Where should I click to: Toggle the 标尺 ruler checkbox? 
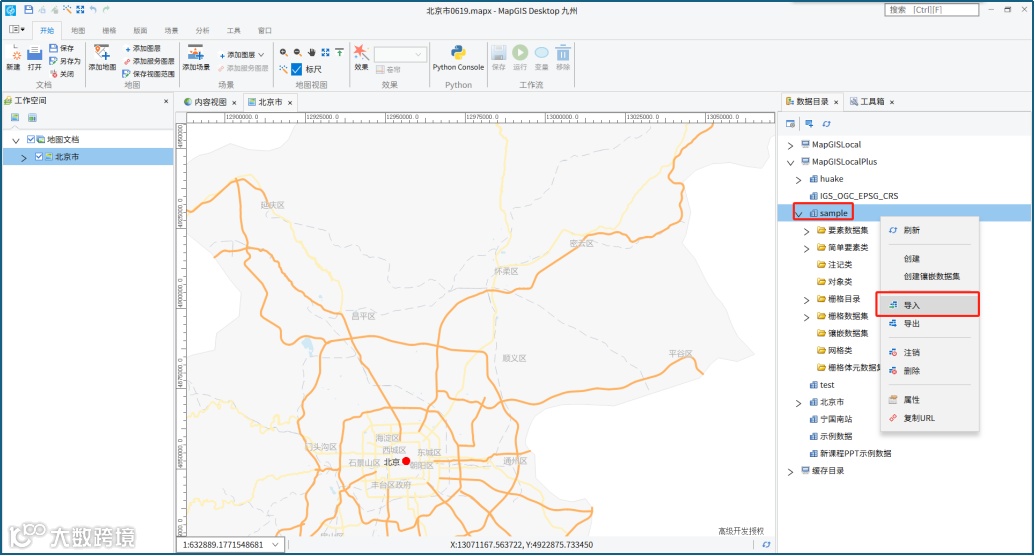click(x=297, y=69)
